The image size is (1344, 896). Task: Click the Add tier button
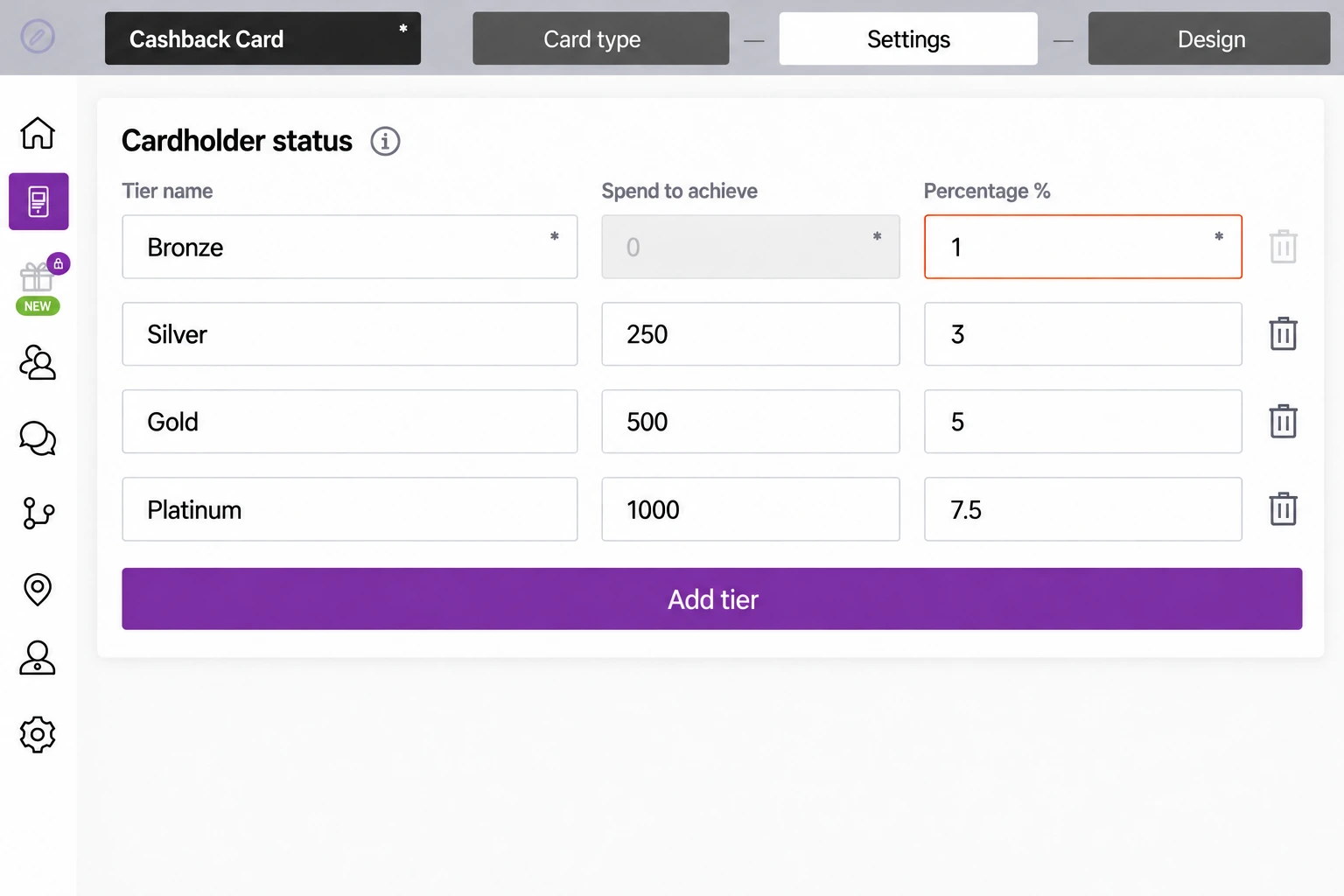tap(712, 598)
